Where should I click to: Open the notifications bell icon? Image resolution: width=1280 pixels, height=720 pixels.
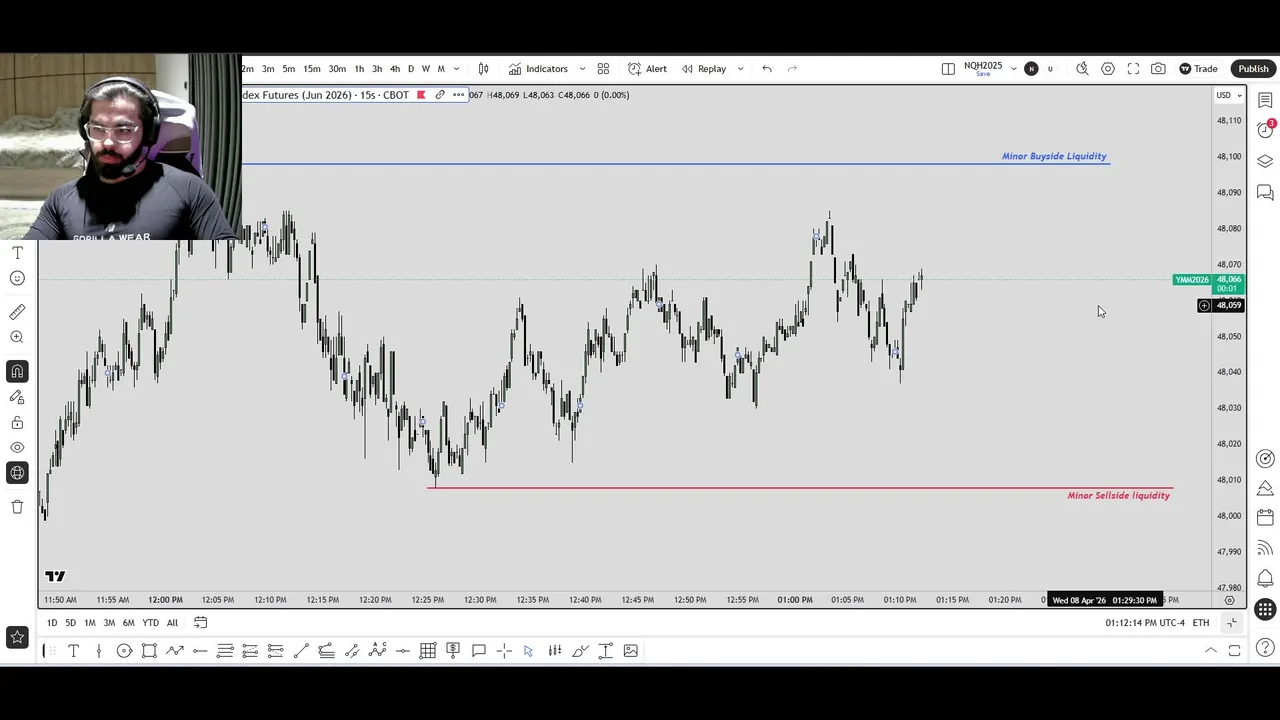pyautogui.click(x=1265, y=578)
